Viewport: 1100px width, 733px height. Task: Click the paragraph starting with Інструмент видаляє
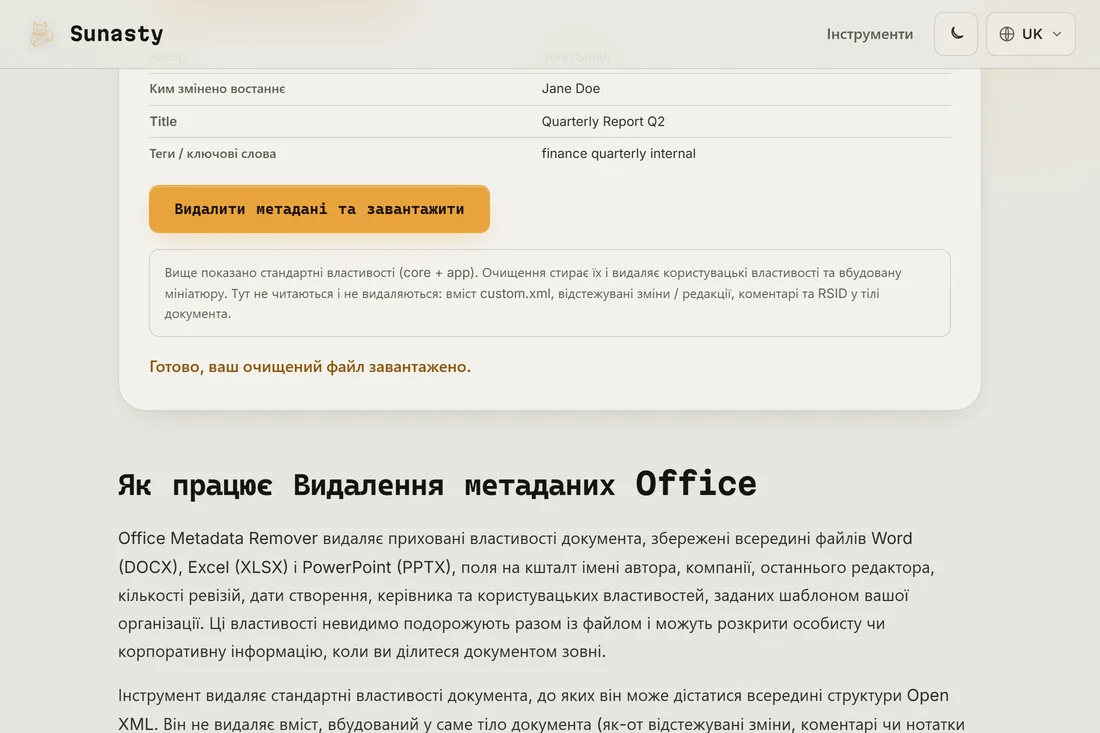tap(541, 709)
